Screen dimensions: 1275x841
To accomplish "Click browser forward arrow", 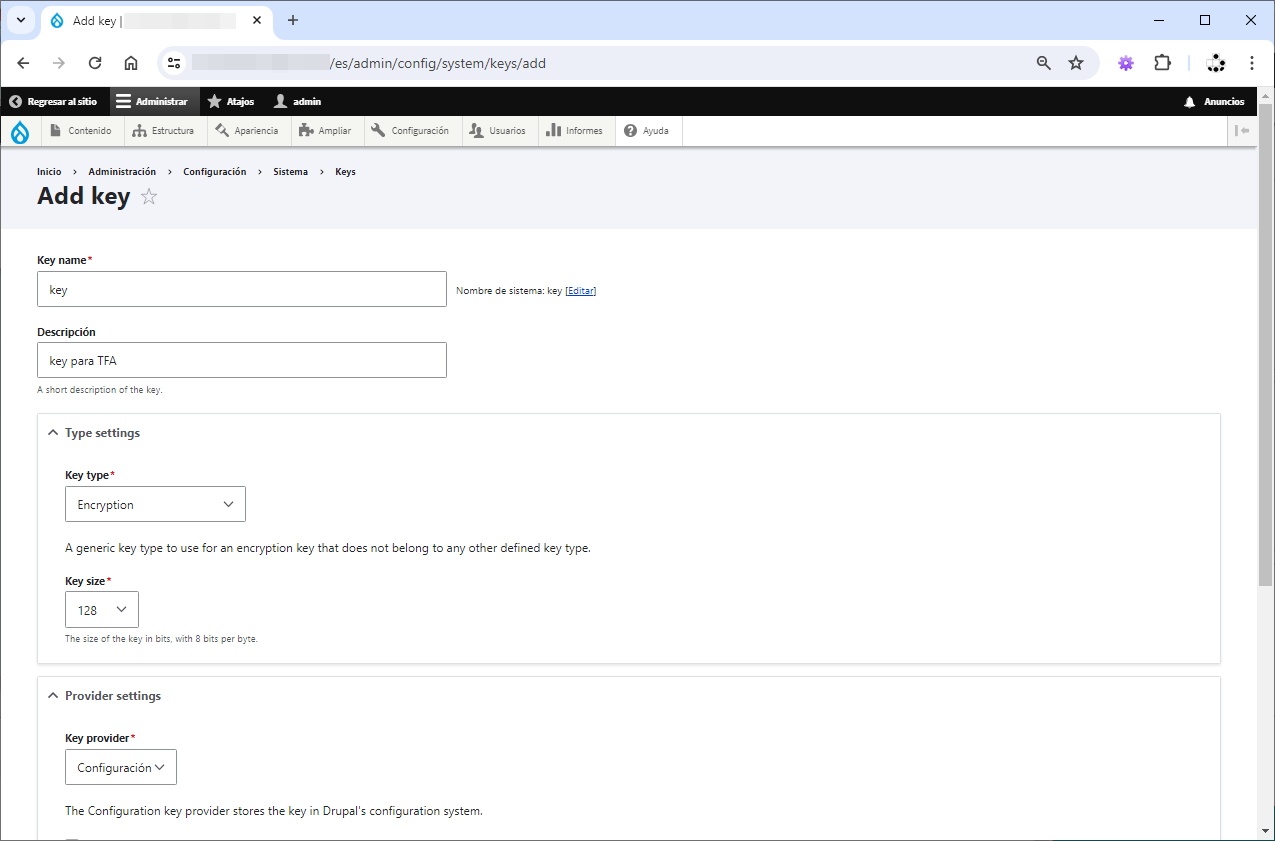I will [x=59, y=63].
